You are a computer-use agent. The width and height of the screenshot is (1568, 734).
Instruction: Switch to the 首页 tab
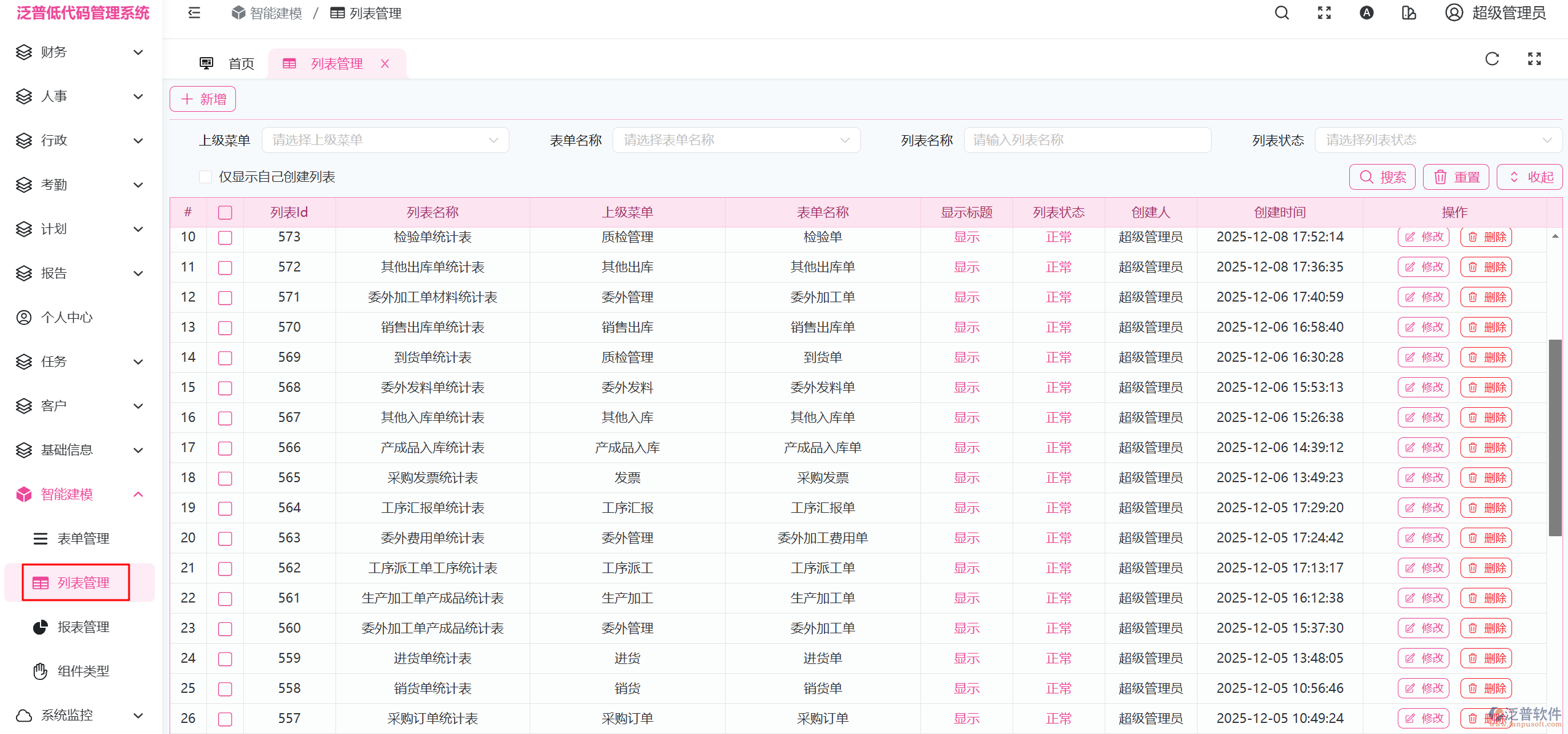click(240, 63)
